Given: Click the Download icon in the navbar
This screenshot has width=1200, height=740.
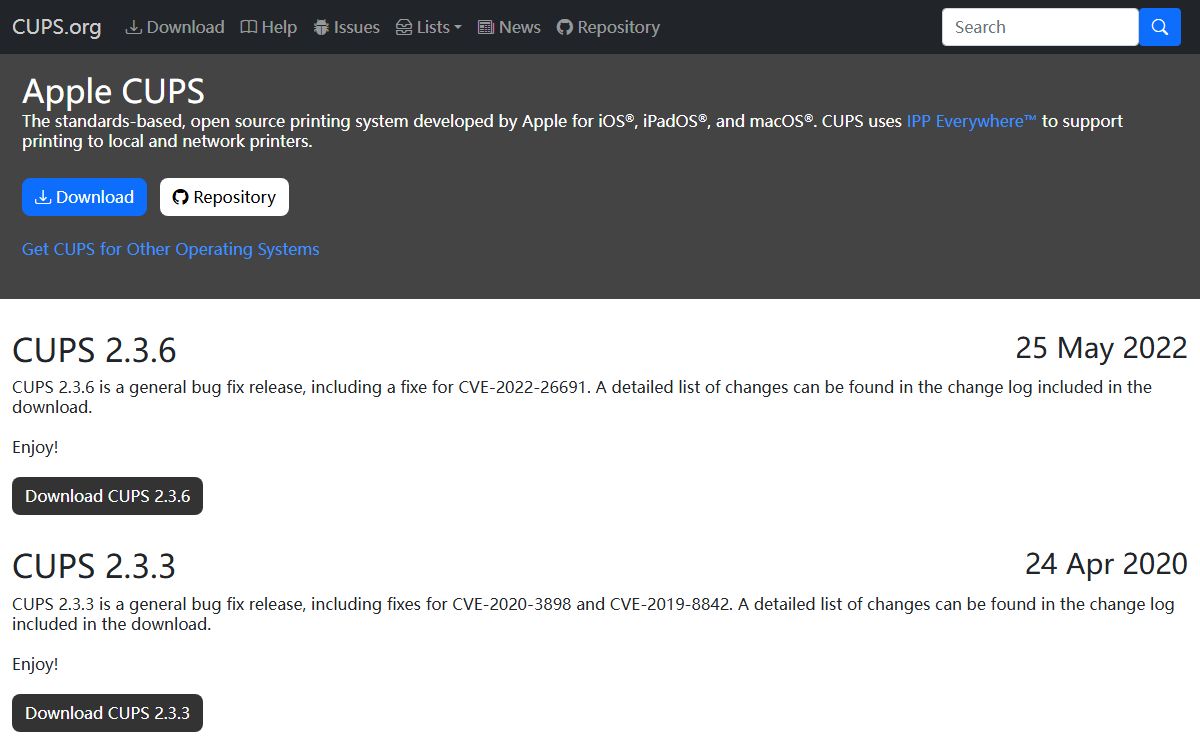Looking at the screenshot, I should pos(134,27).
